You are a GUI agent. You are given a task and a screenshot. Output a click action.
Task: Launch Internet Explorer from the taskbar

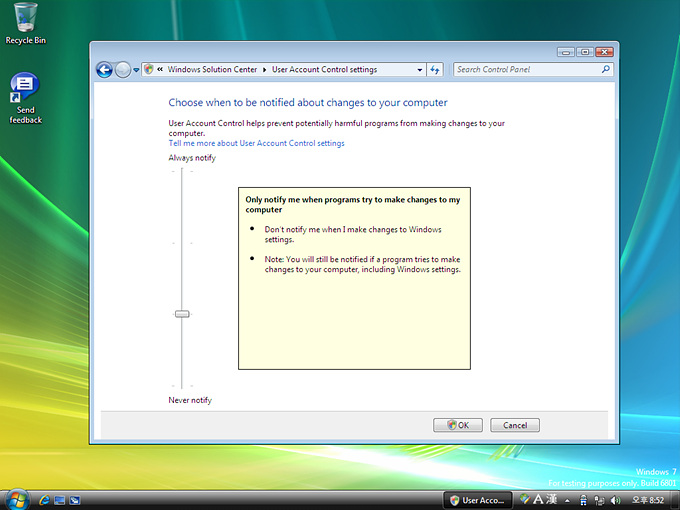tap(44, 500)
